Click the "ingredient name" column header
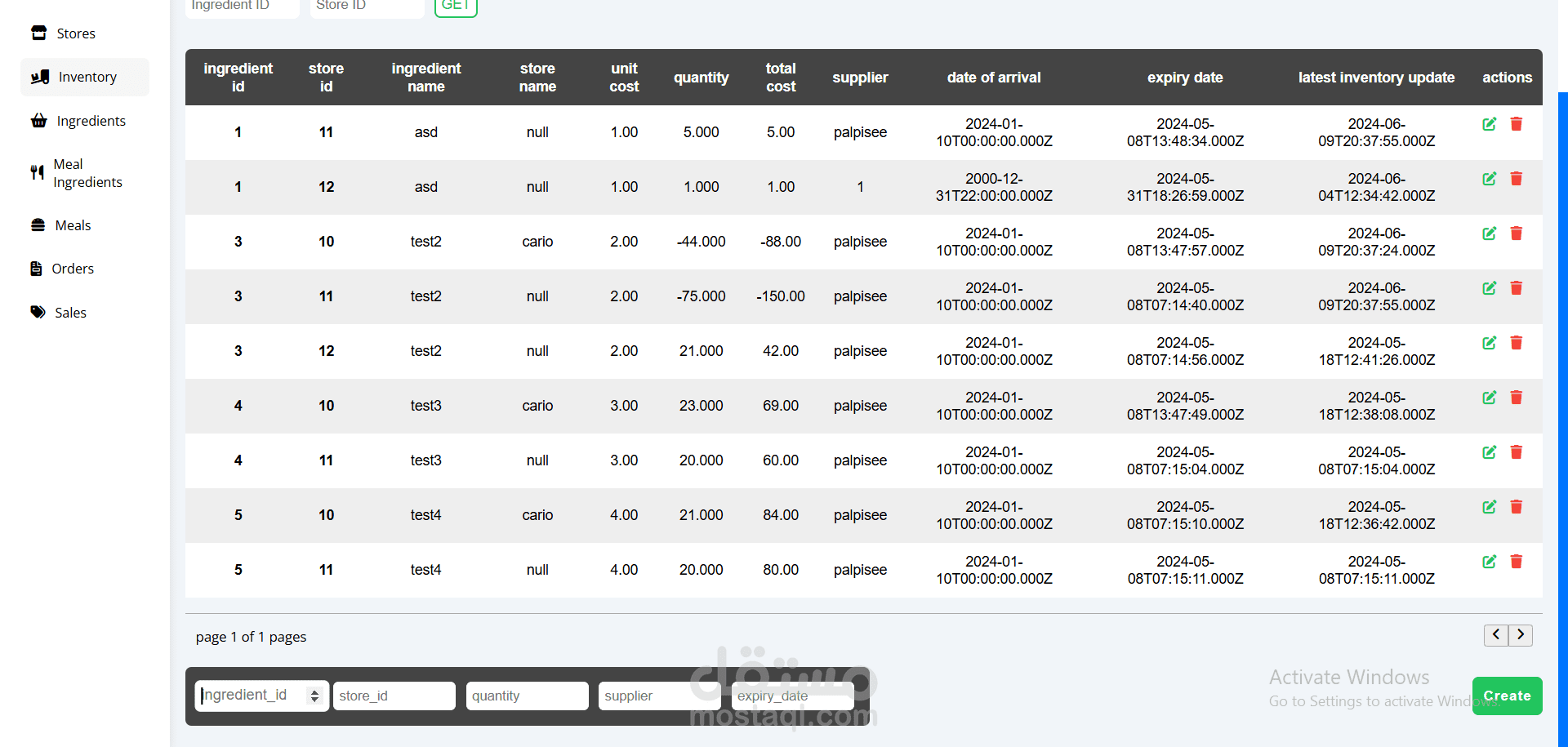Image resolution: width=1568 pixels, height=747 pixels. (426, 78)
